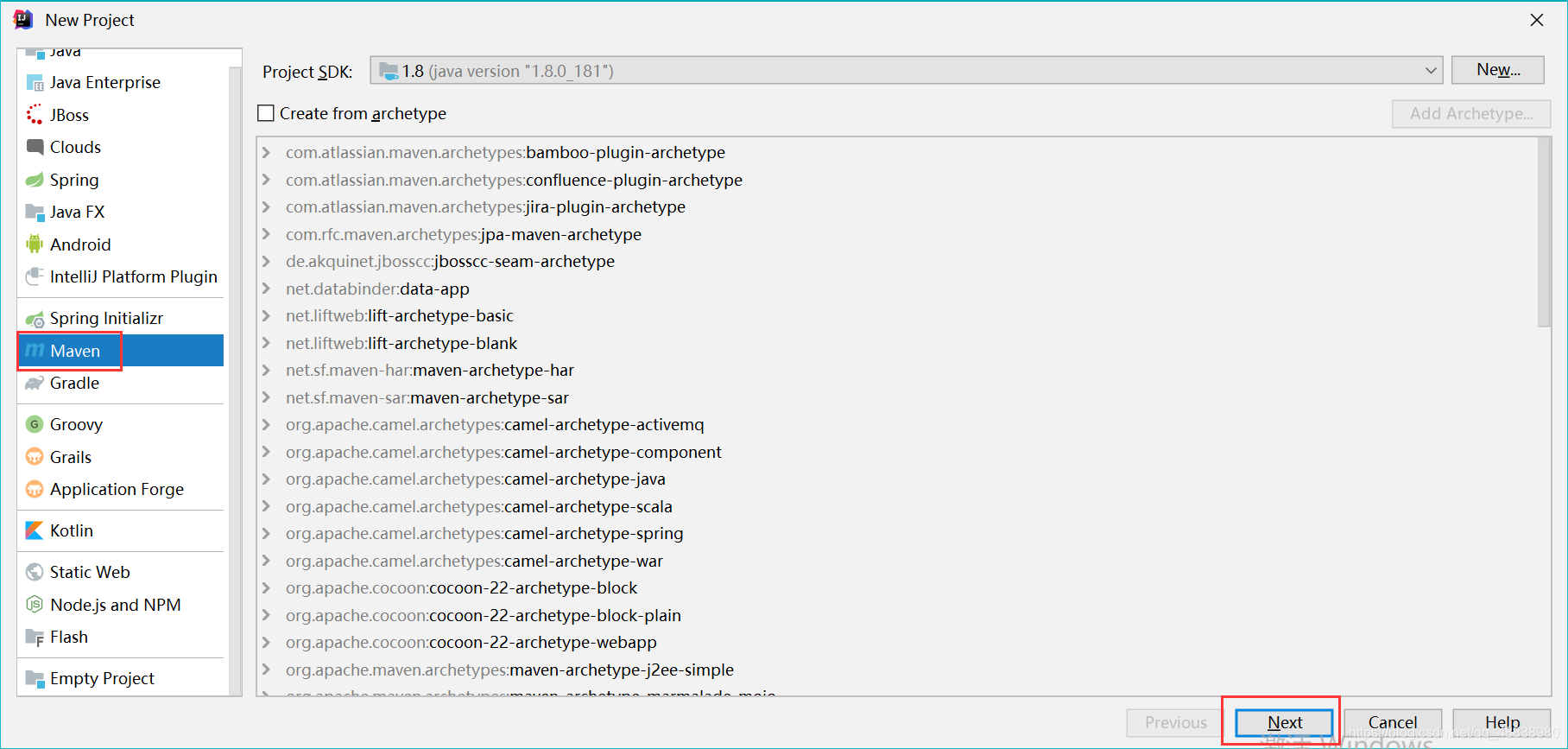Click the IntelliJ IDEA logo in the title bar

point(23,19)
